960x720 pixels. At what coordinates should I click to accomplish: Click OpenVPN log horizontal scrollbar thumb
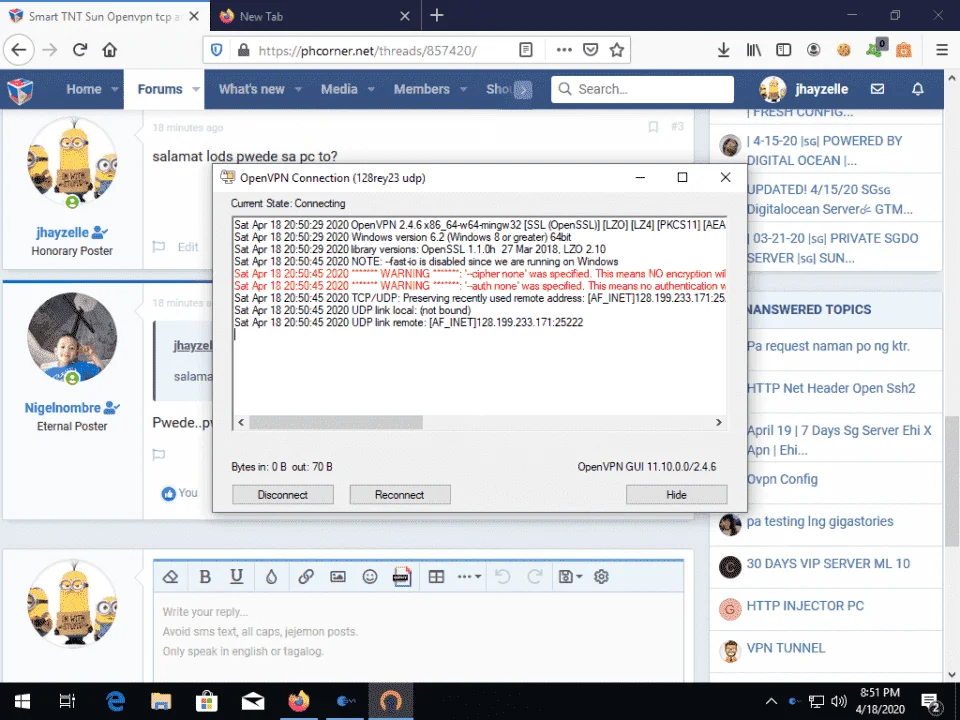click(336, 422)
